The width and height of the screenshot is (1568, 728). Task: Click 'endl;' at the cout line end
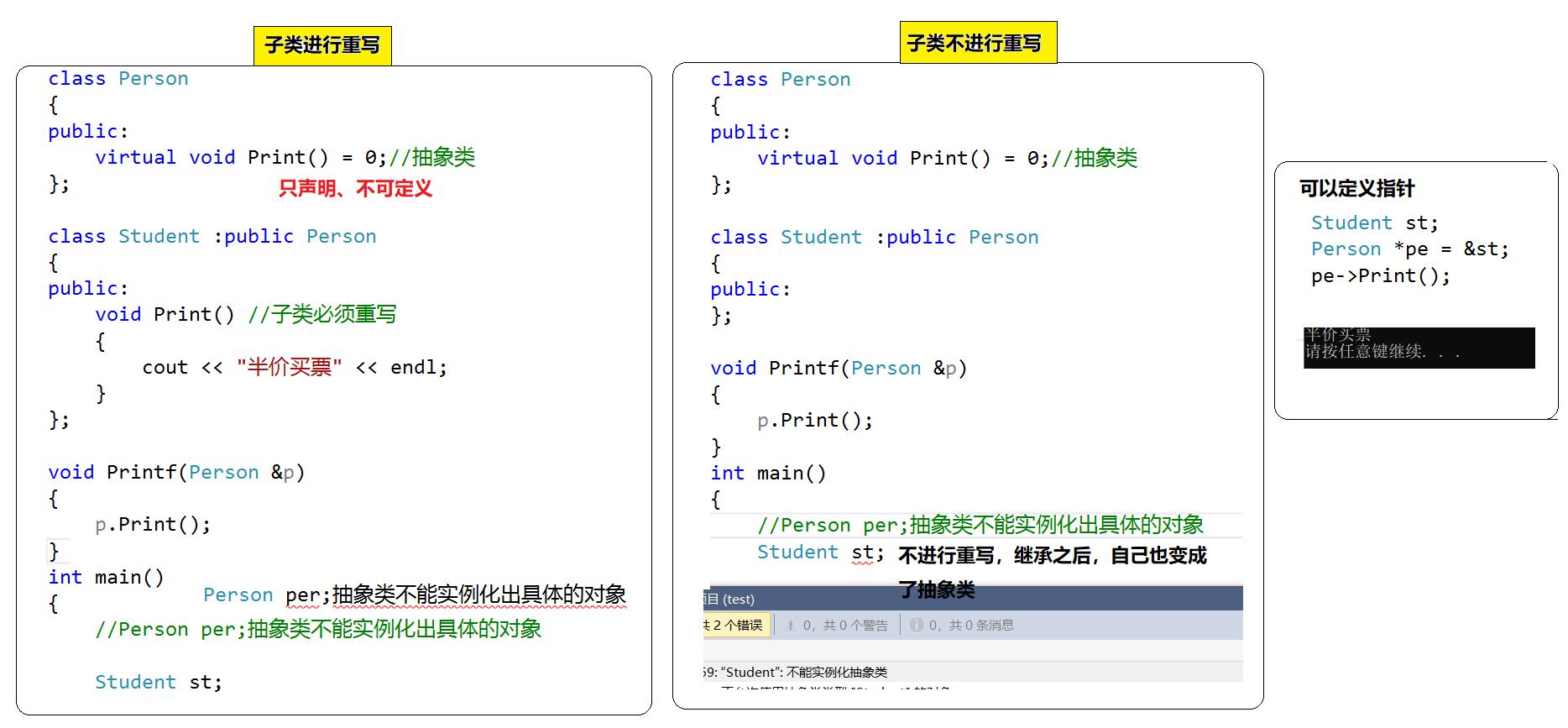[x=419, y=367]
